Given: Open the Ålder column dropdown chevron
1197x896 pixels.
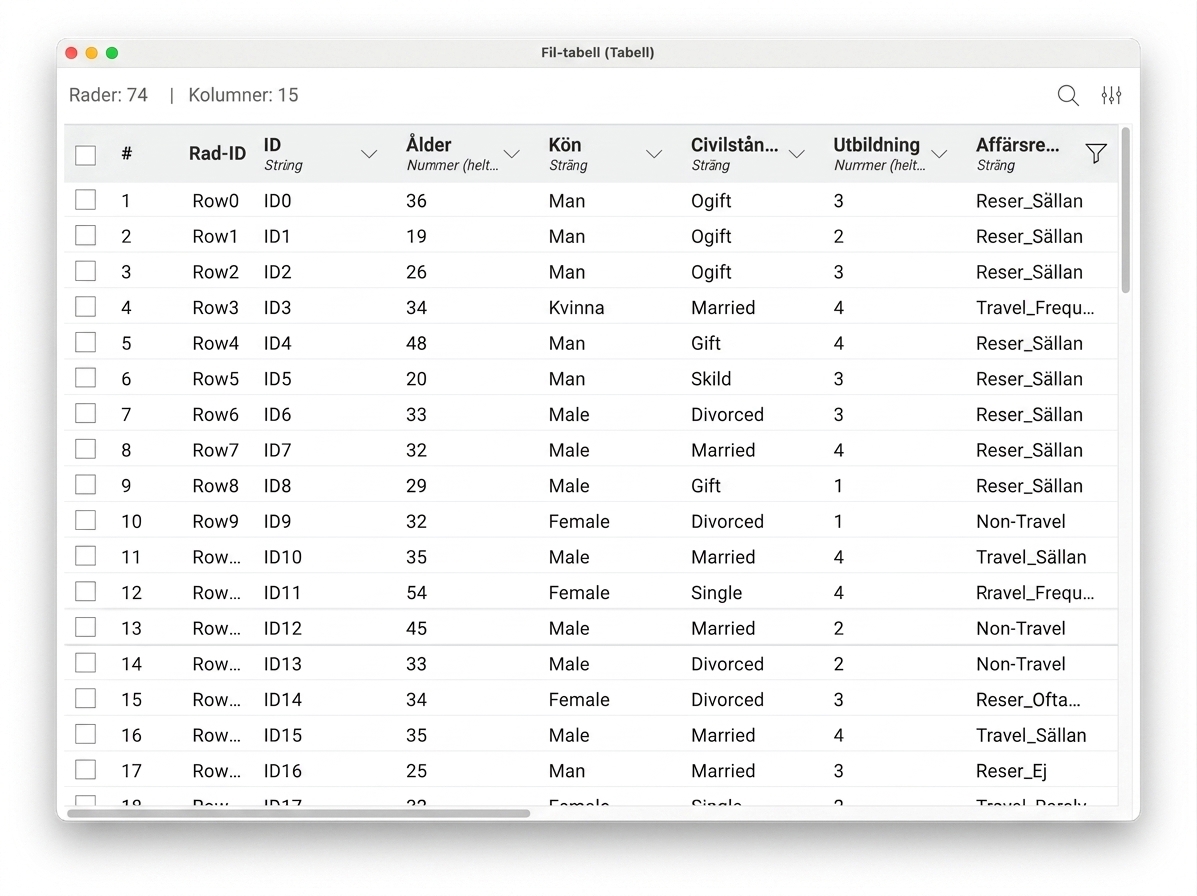Looking at the screenshot, I should pos(511,154).
